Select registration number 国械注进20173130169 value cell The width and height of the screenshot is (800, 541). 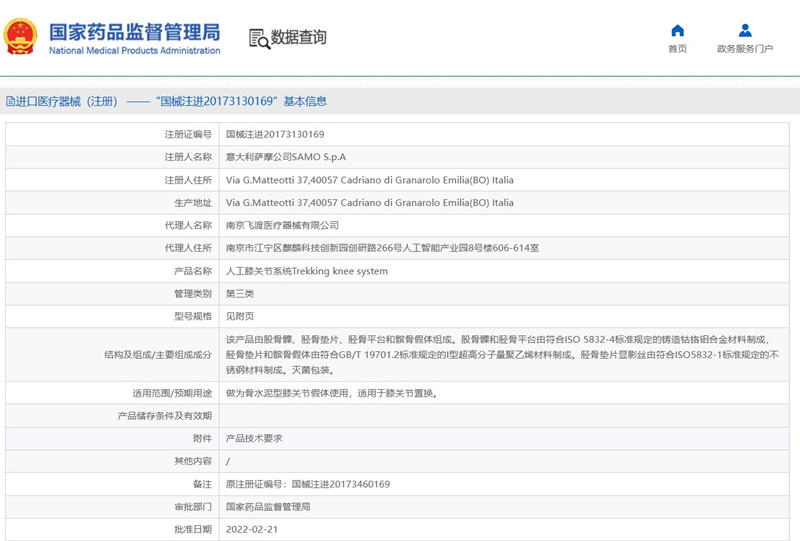(x=275, y=134)
